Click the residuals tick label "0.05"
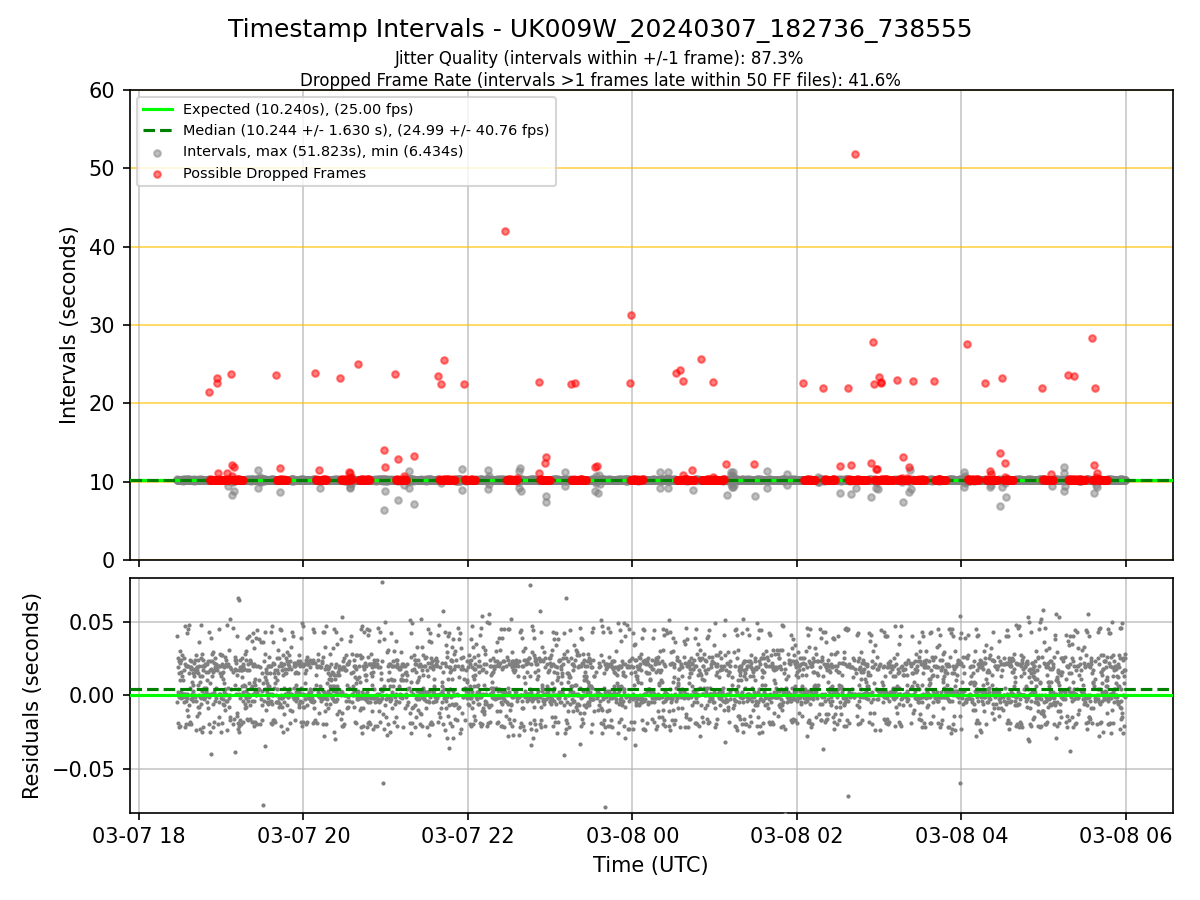This screenshot has height=900, width=1200. click(94, 622)
